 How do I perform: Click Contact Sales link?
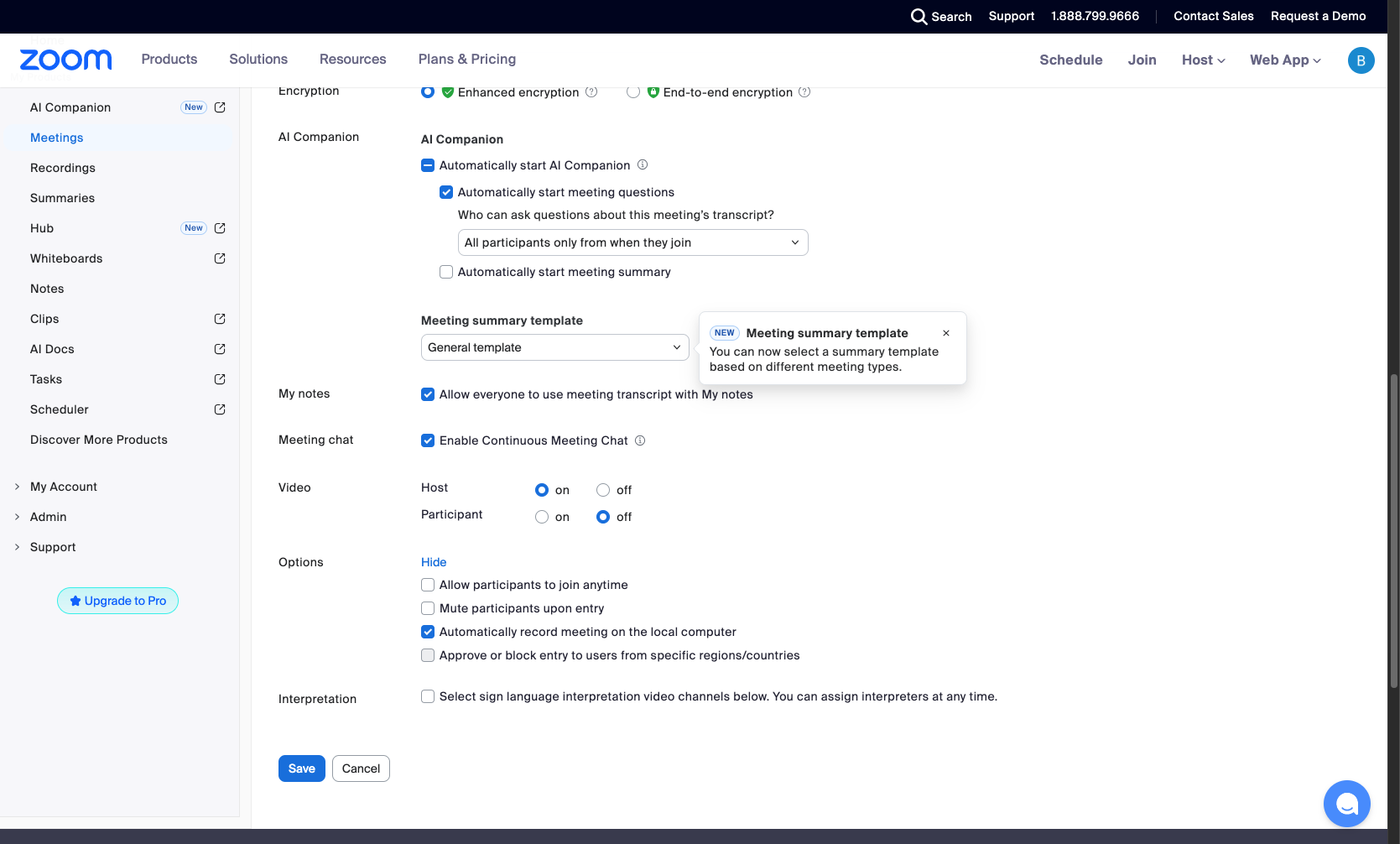click(x=1214, y=16)
